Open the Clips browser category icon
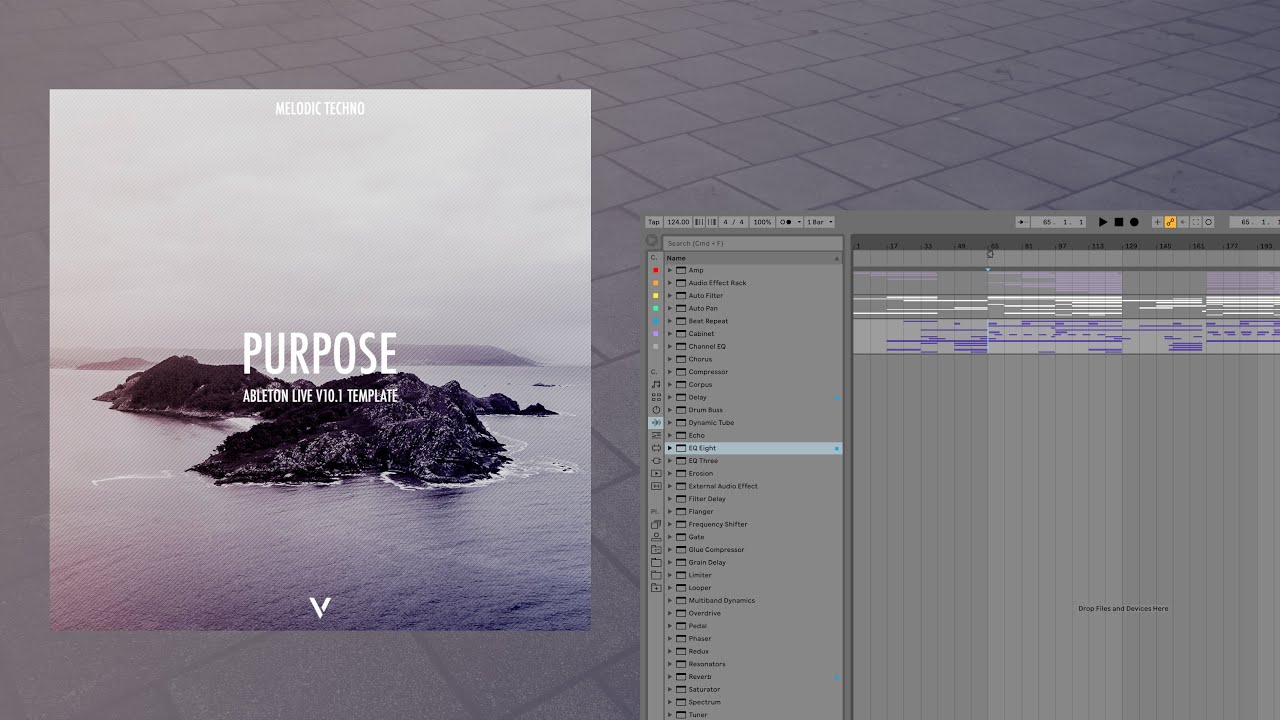 (656, 473)
